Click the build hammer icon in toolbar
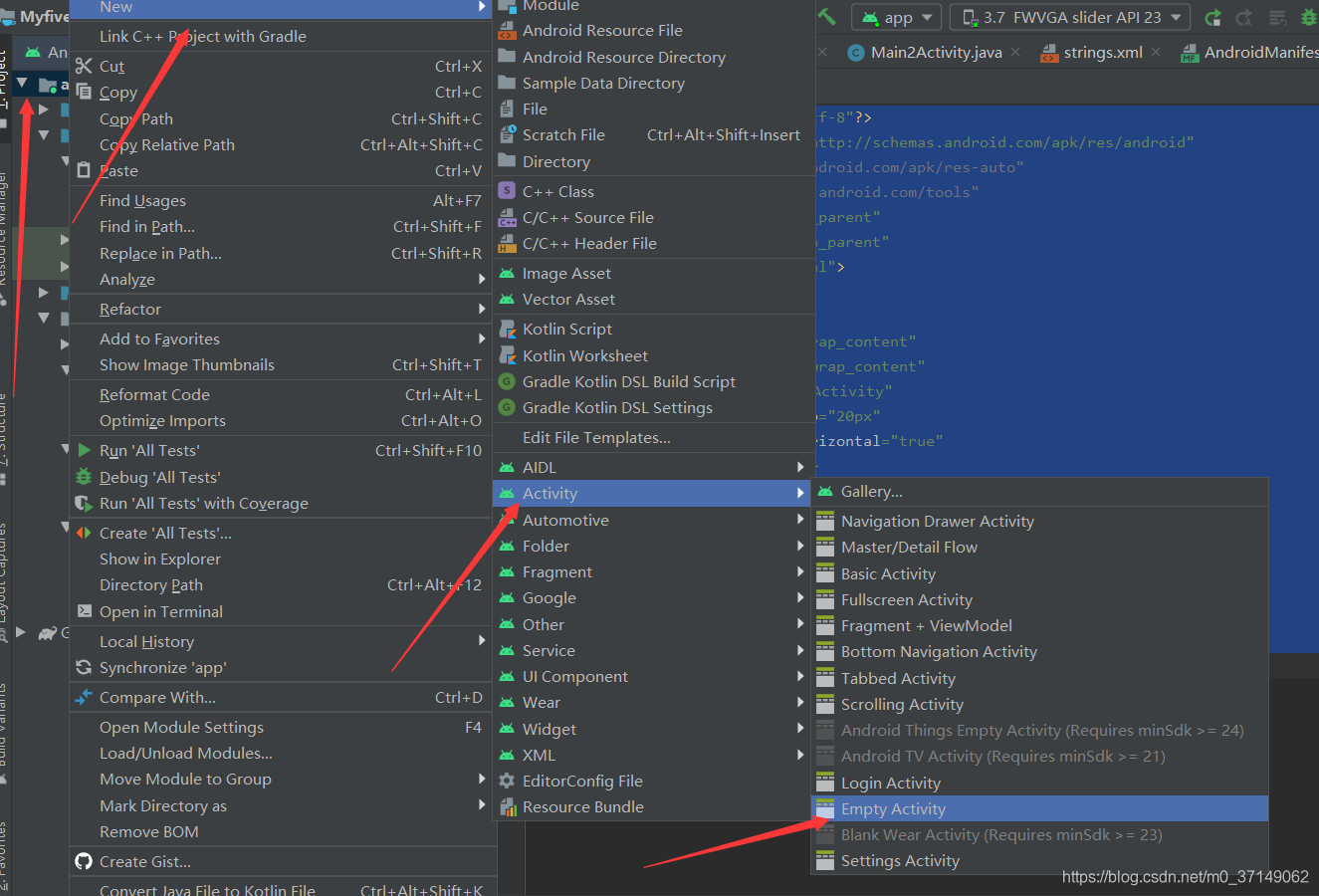1319x896 pixels. (827, 17)
